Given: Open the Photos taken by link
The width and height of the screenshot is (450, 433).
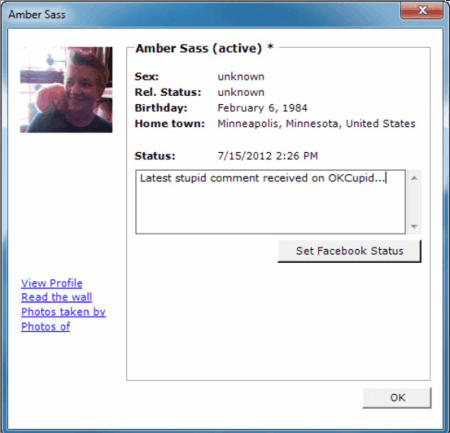Looking at the screenshot, I should [63, 312].
